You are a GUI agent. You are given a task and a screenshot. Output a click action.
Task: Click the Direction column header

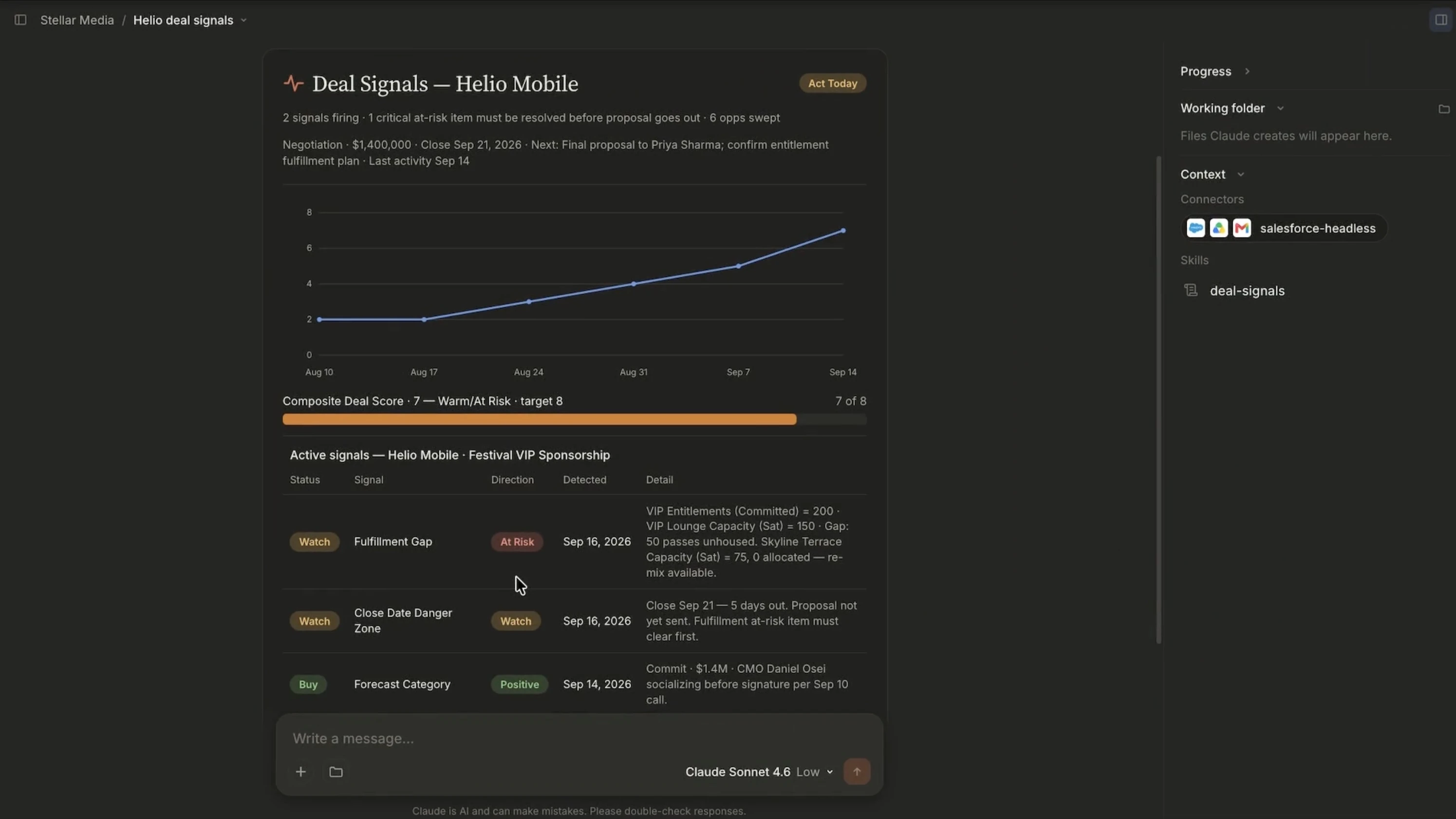pyautogui.click(x=512, y=480)
